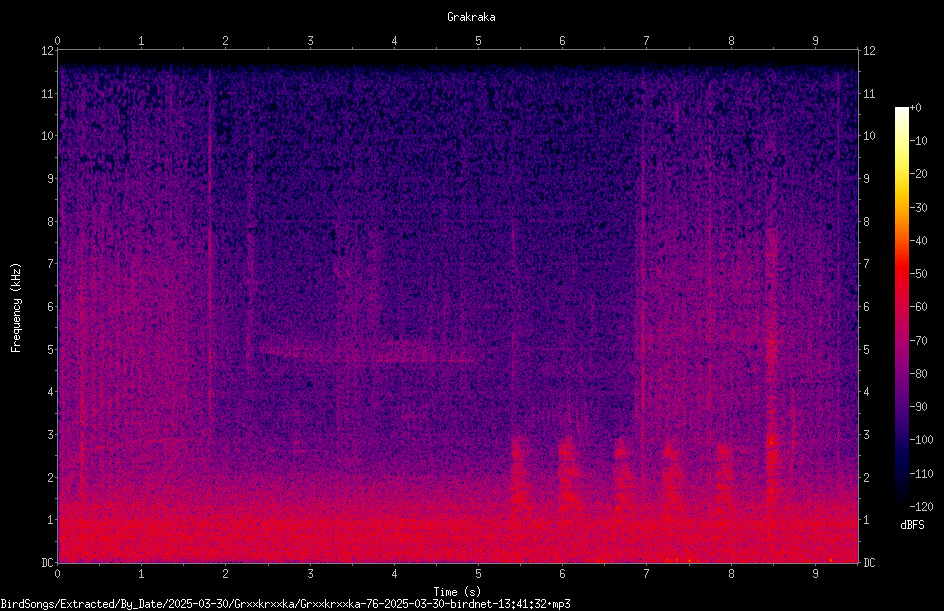Click the -50 color scale label

pos(918,274)
